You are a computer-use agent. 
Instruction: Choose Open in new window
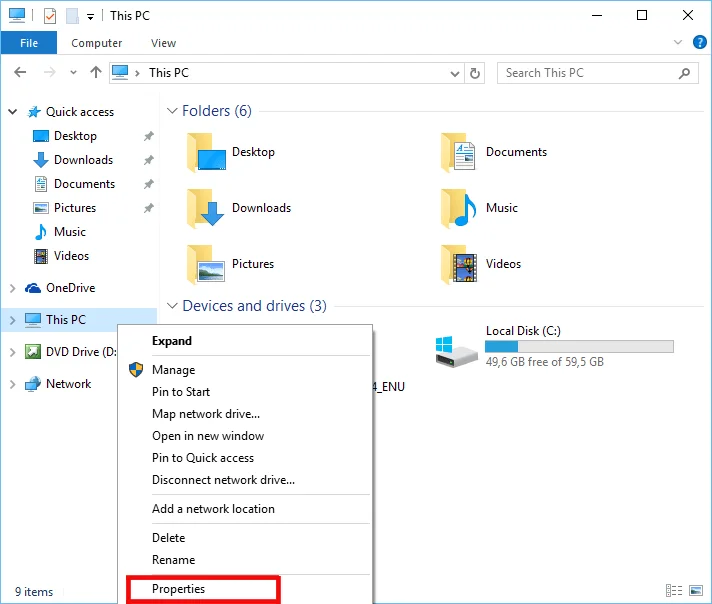(x=246, y=436)
